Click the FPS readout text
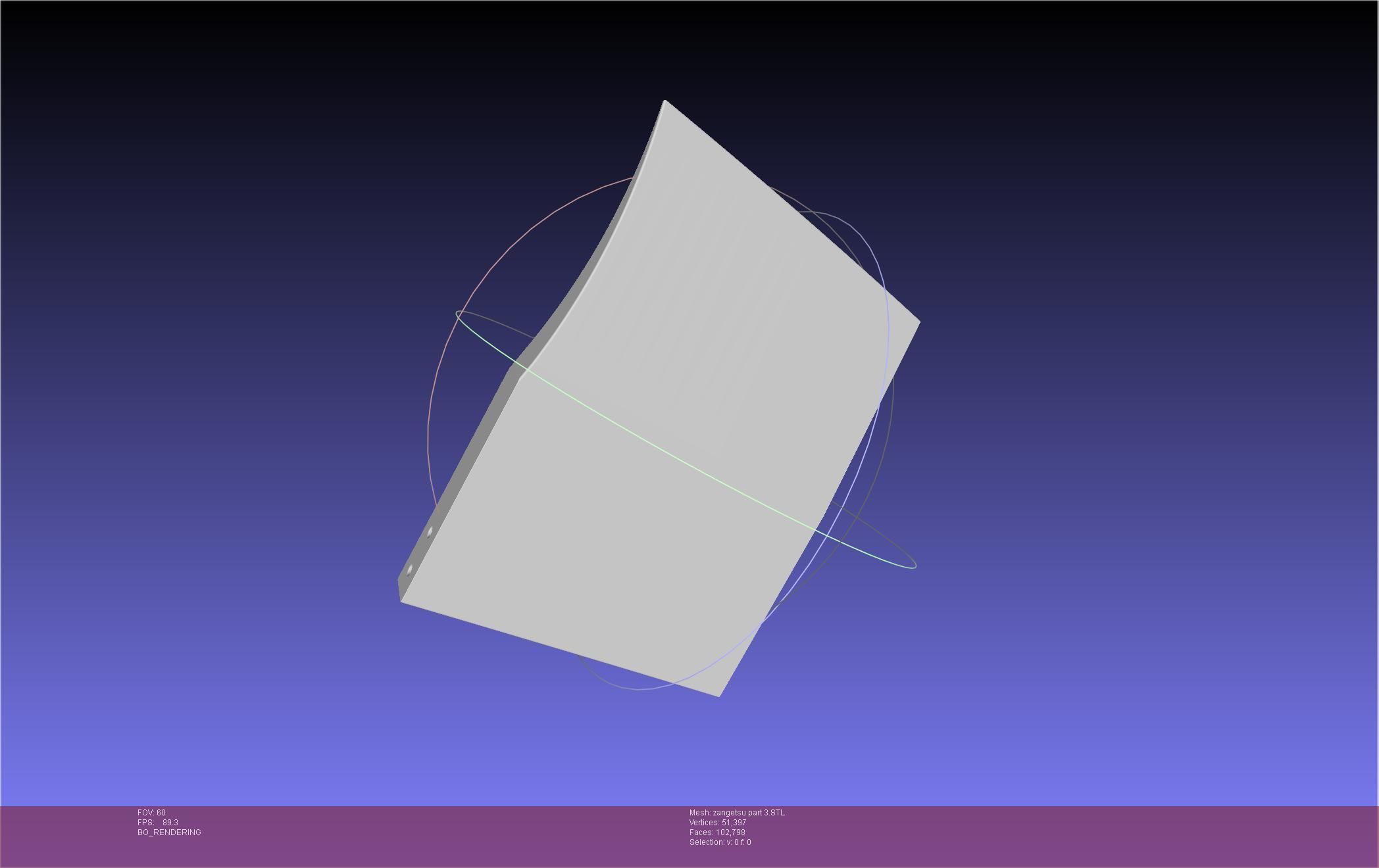 158,823
